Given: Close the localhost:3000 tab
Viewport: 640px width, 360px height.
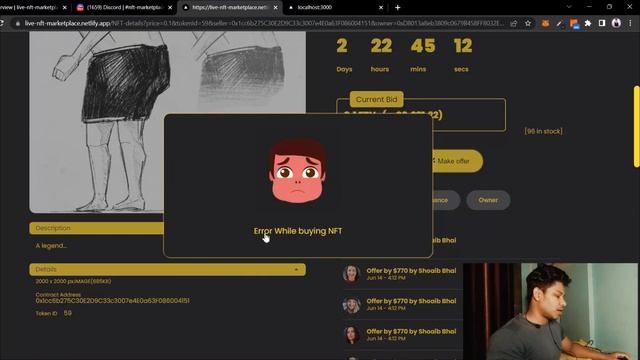Looking at the screenshot, I should (x=381, y=7).
